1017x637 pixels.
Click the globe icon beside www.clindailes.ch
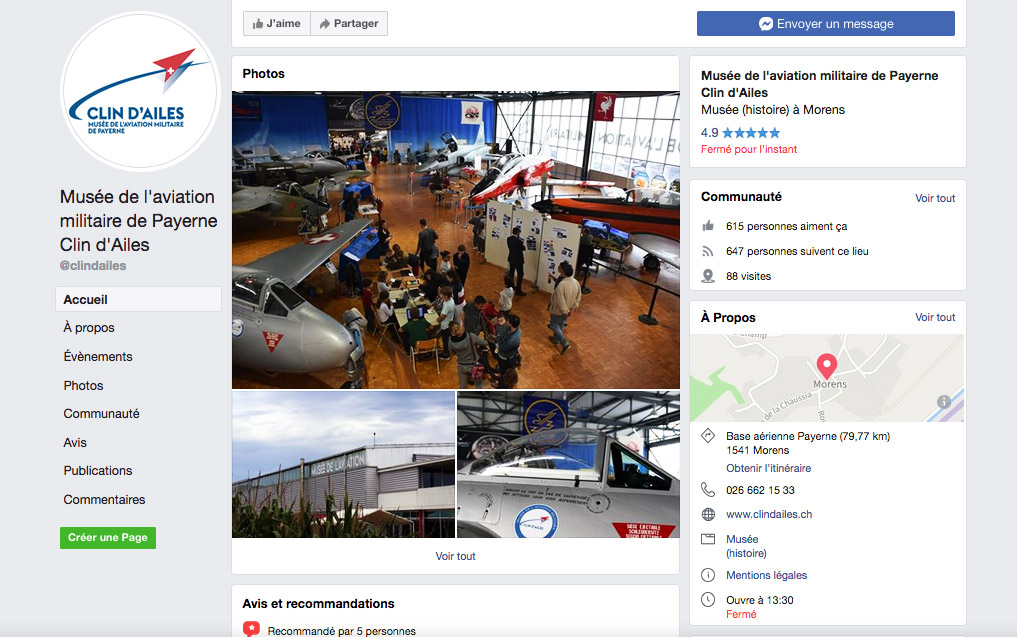[708, 514]
